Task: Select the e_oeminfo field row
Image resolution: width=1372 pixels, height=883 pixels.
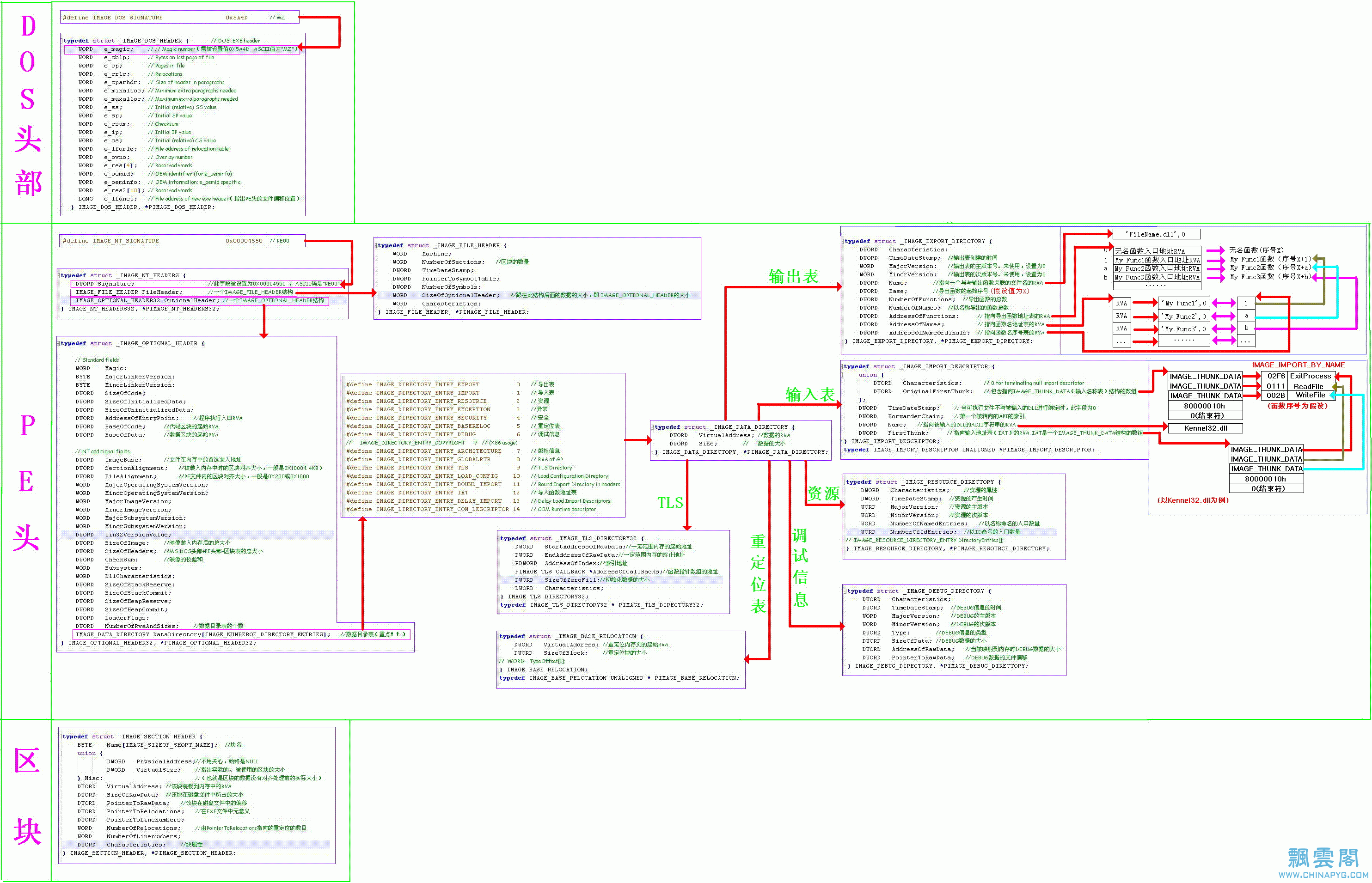Action: 159,183
